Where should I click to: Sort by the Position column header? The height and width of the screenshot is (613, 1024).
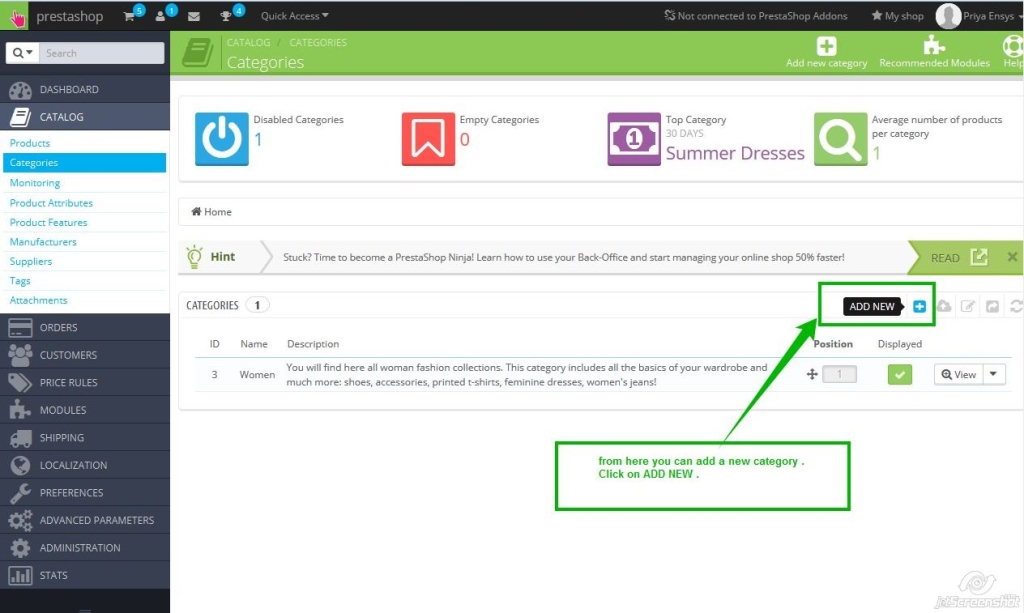pyautogui.click(x=833, y=344)
